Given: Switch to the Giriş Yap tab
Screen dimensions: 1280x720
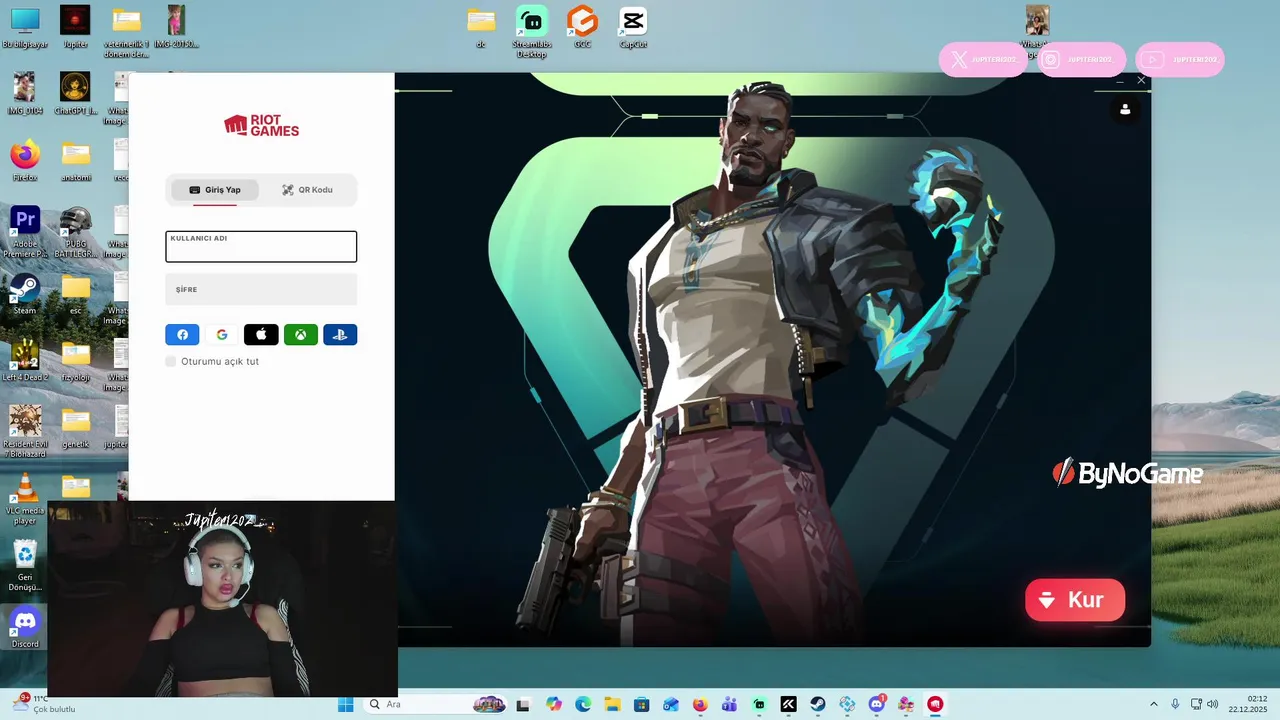Looking at the screenshot, I should [x=215, y=190].
